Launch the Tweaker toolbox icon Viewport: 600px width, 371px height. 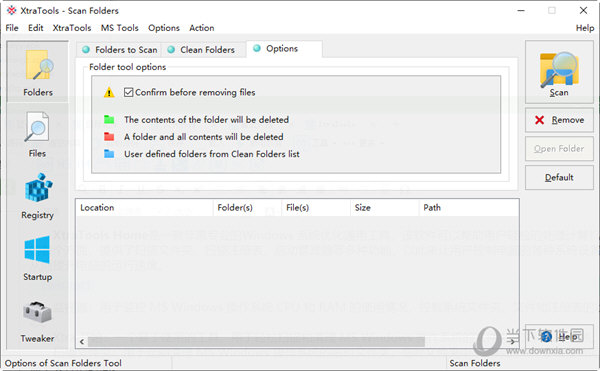(x=37, y=312)
